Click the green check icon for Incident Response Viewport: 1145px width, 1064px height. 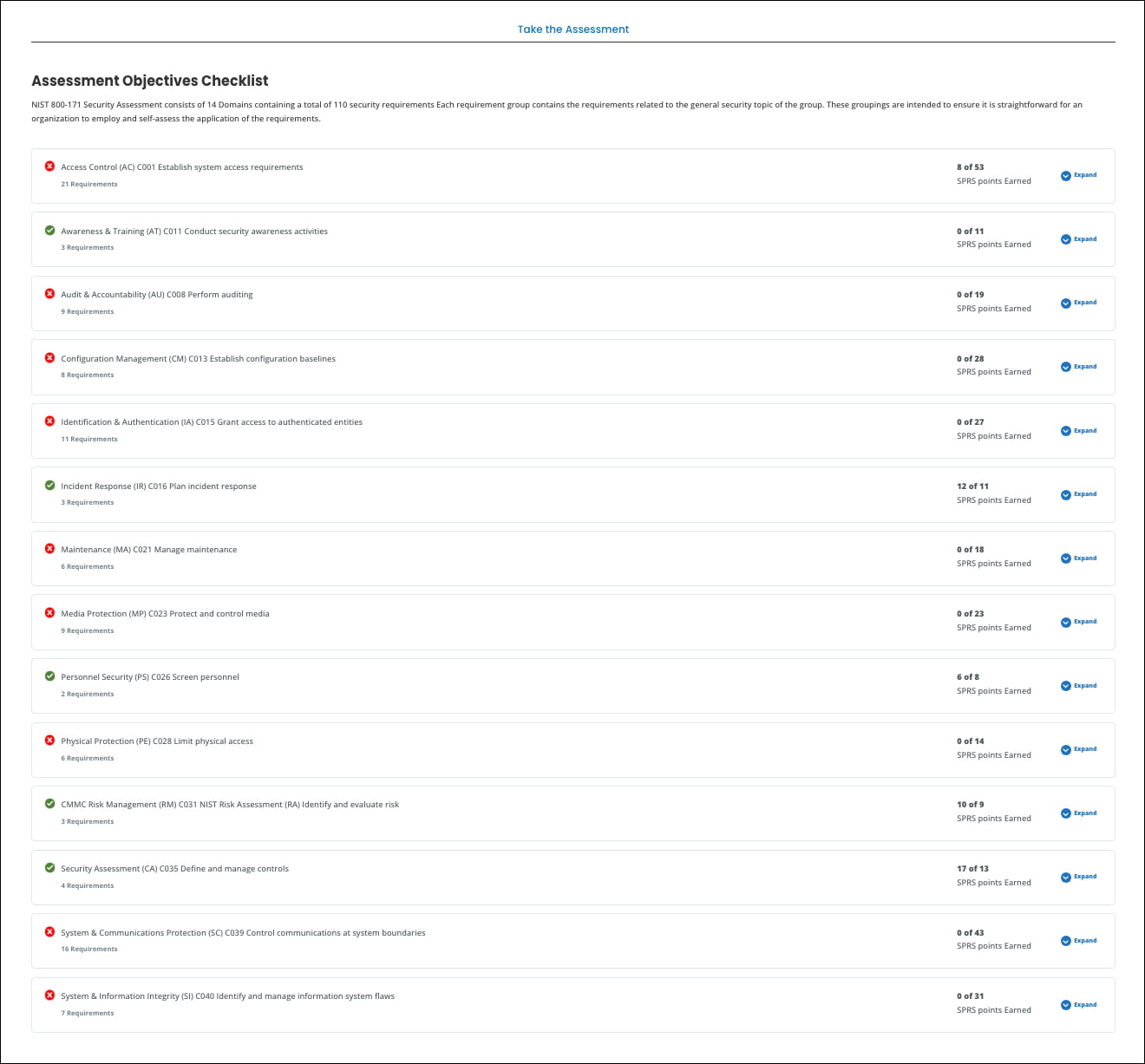pos(49,485)
